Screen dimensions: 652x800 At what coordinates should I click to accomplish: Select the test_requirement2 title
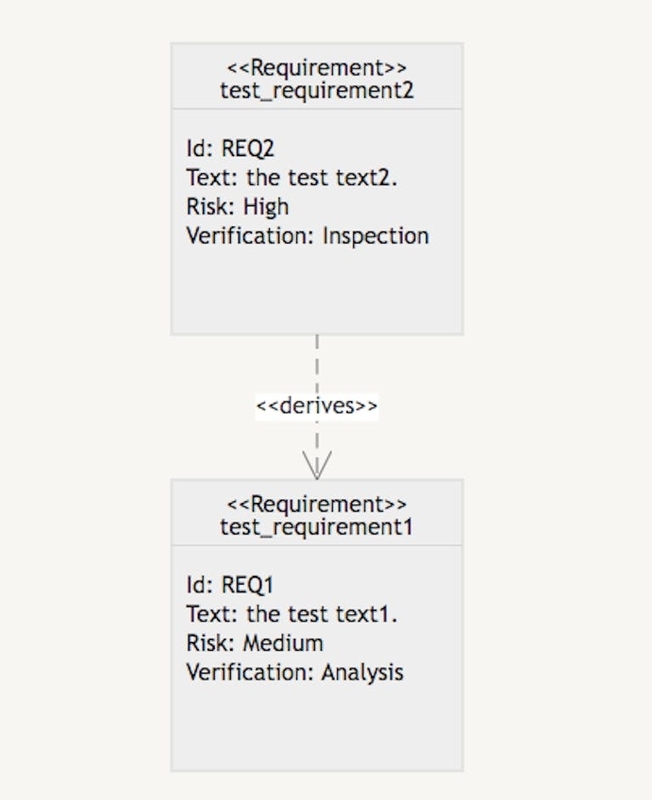click(x=317, y=91)
